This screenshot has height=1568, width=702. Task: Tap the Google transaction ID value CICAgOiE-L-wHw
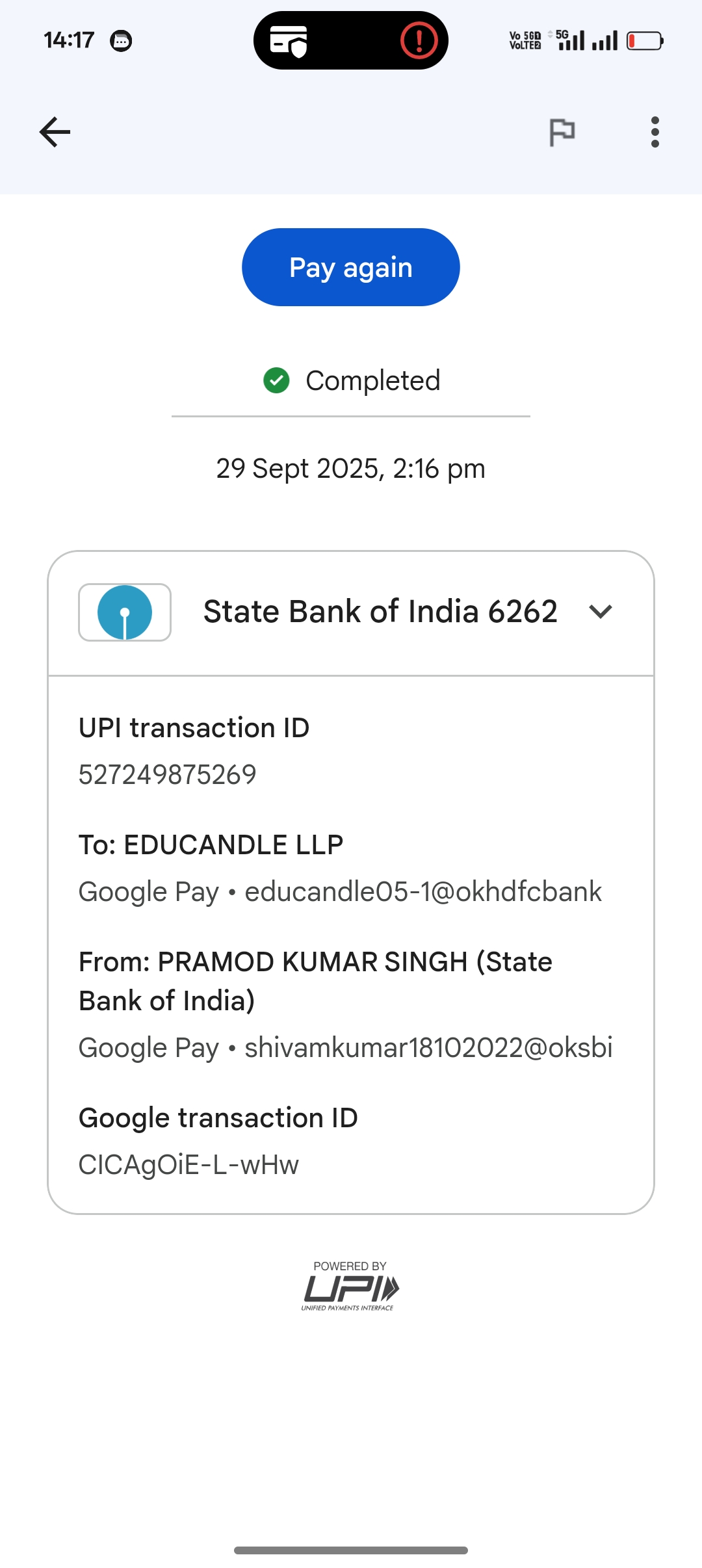188,1165
